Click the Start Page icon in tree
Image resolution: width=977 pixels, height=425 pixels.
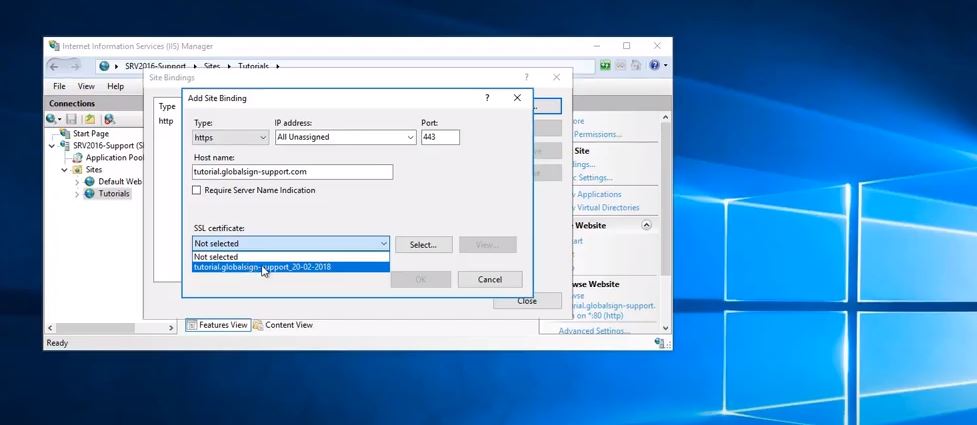tap(65, 133)
